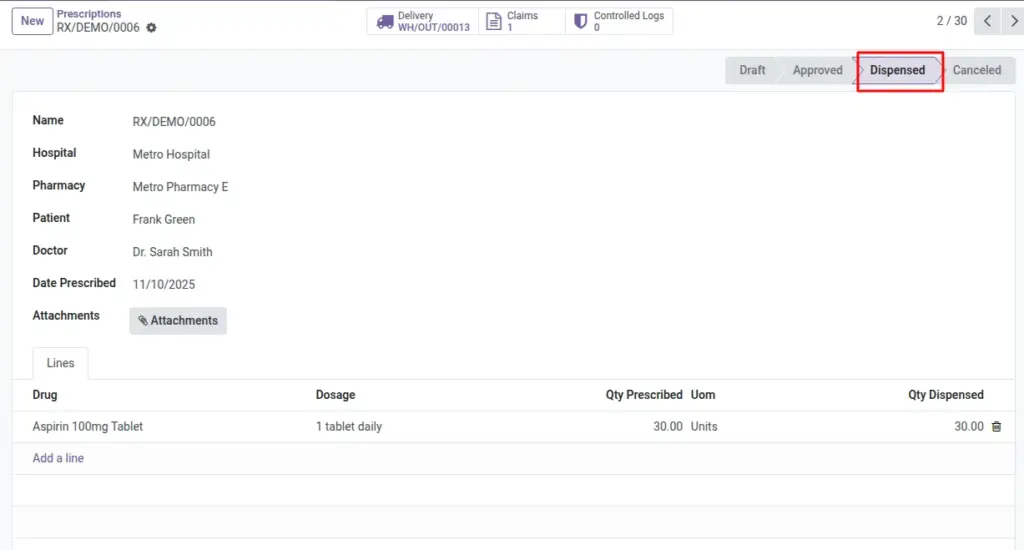The height and width of the screenshot is (550, 1024).
Task: Sort by the Dosage column header
Action: tap(336, 395)
